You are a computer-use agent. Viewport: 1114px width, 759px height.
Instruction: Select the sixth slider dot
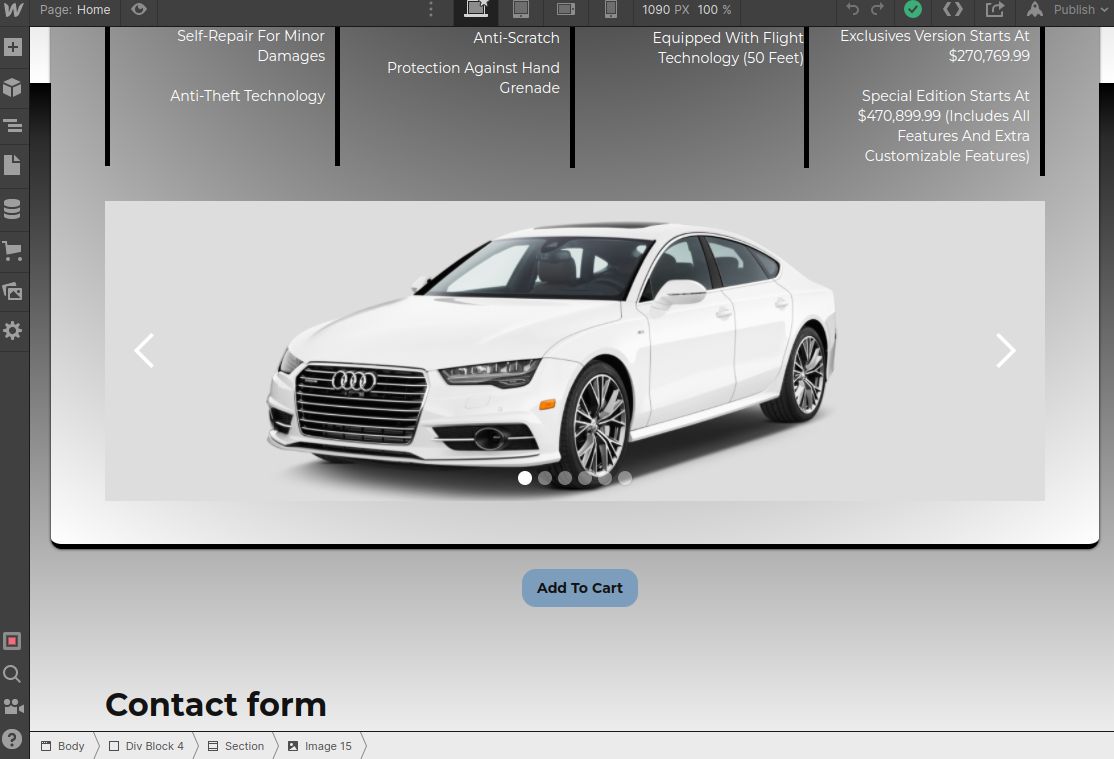624,478
